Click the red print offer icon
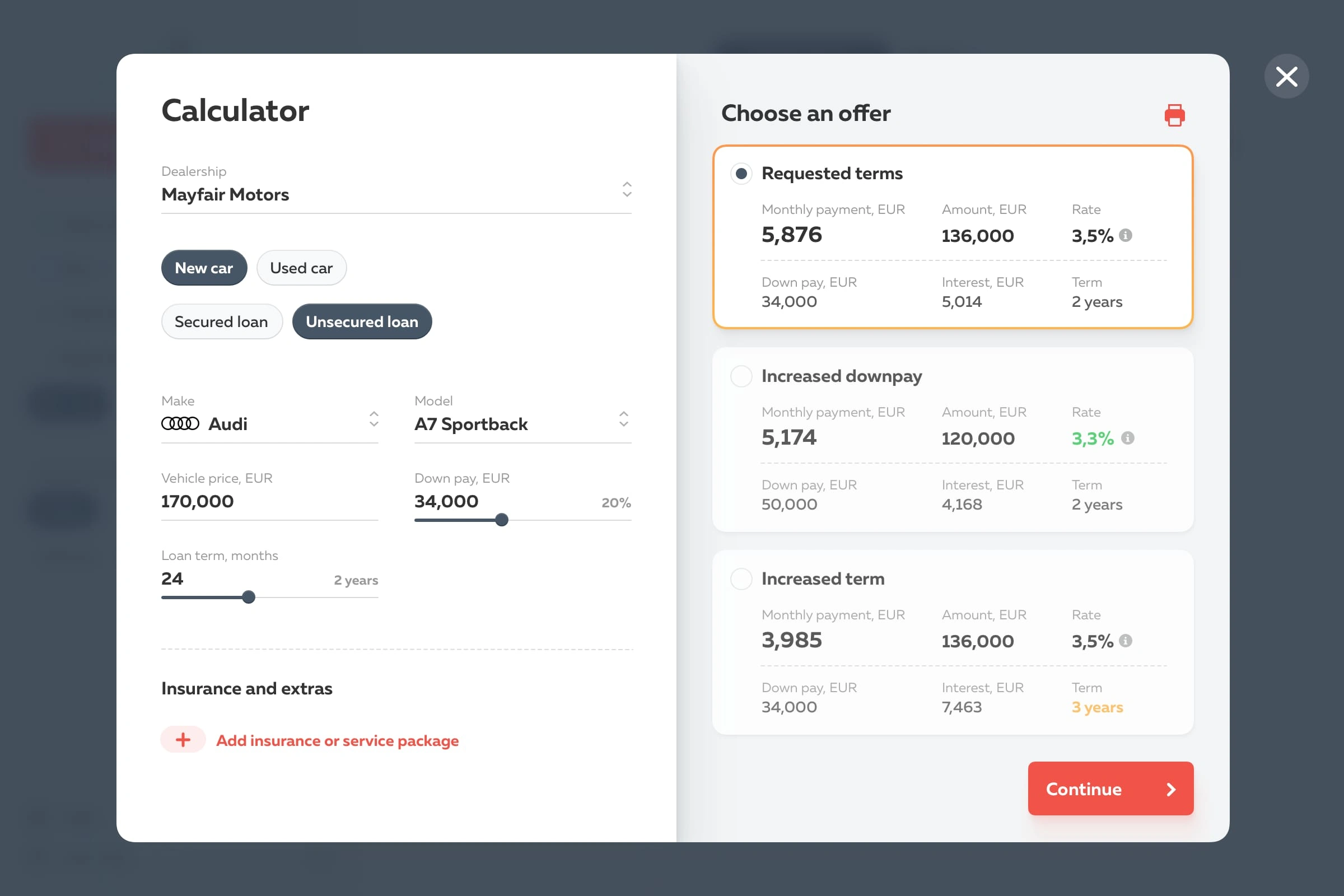Screen dimensions: 1344x896 pos(1174,115)
